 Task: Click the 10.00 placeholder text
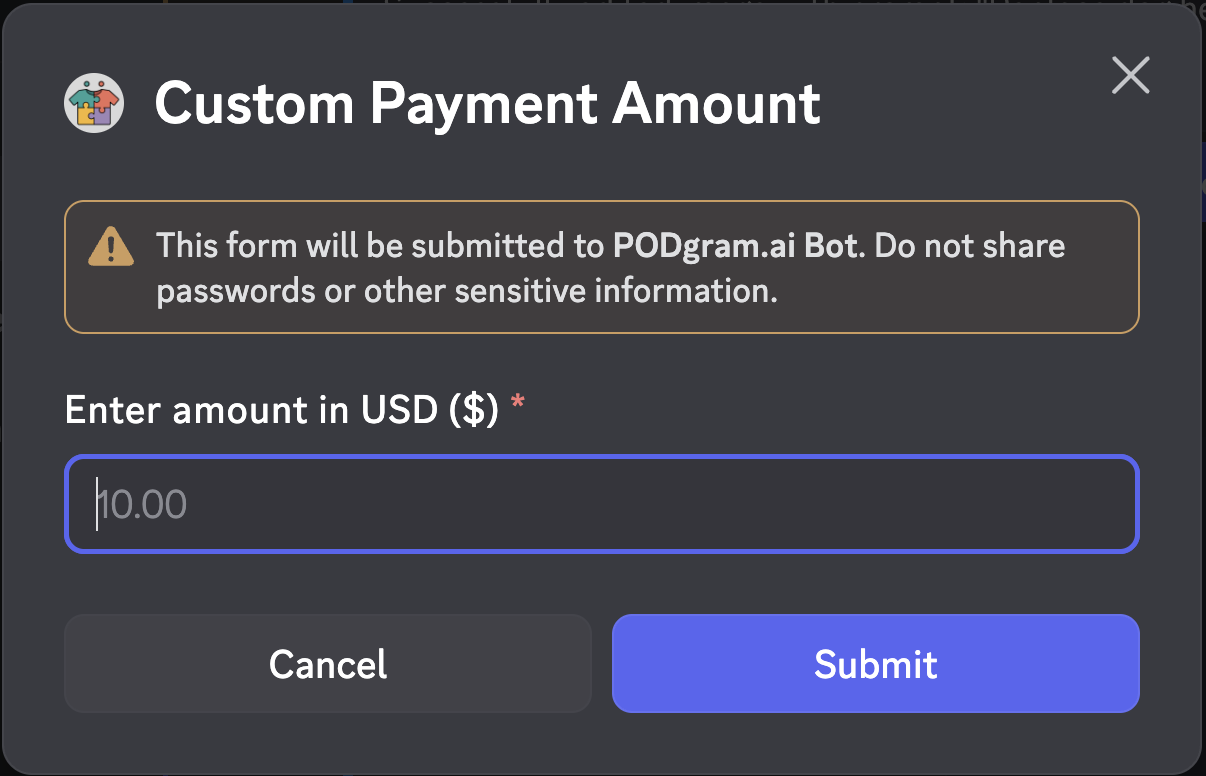[143, 505]
